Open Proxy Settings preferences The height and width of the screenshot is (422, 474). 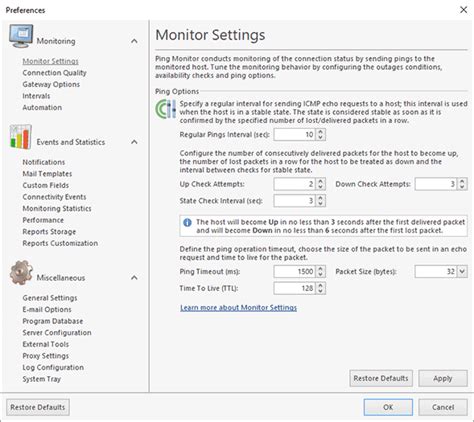(x=45, y=356)
